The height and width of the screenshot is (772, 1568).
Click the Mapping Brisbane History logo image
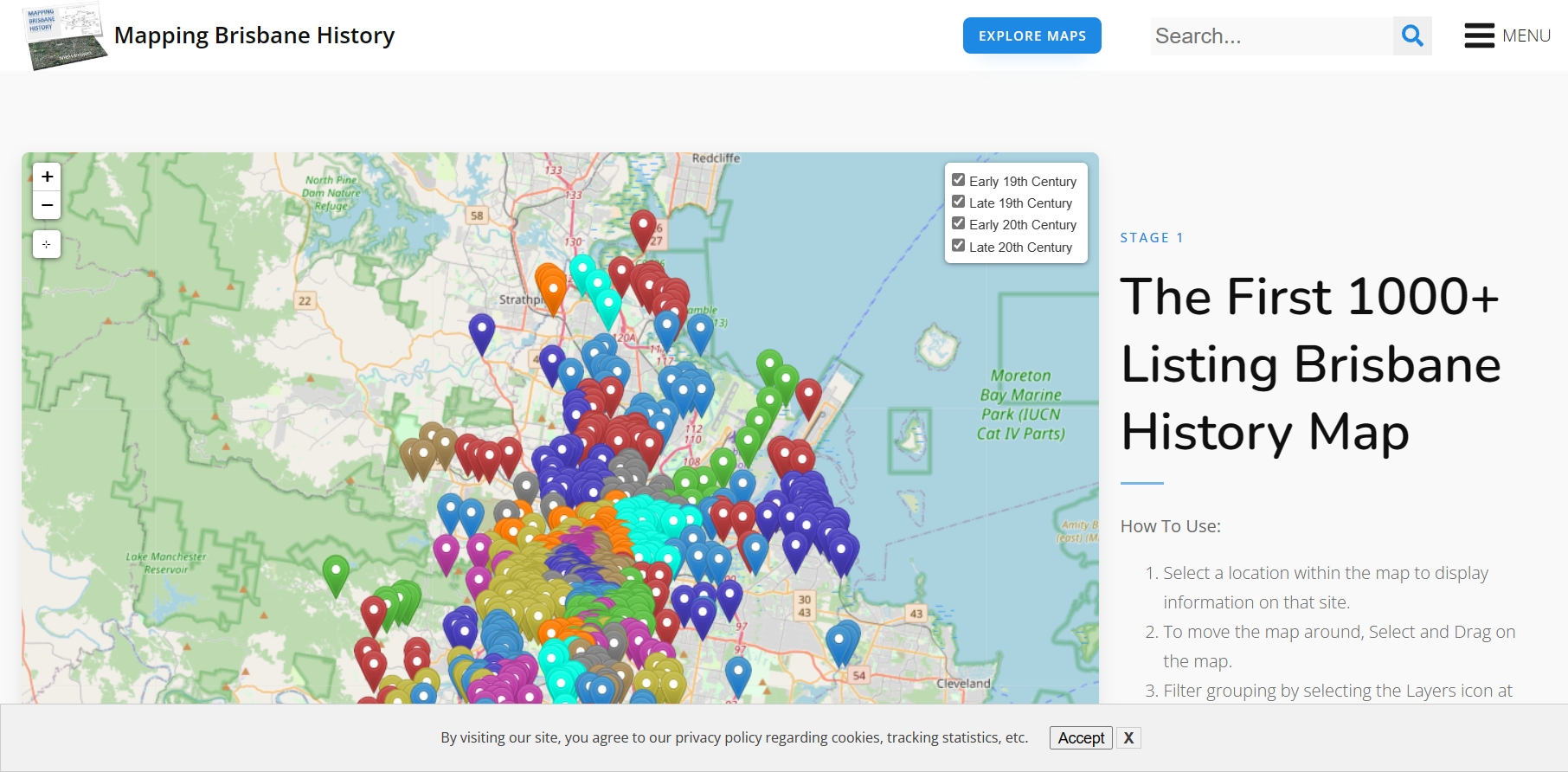coord(64,36)
